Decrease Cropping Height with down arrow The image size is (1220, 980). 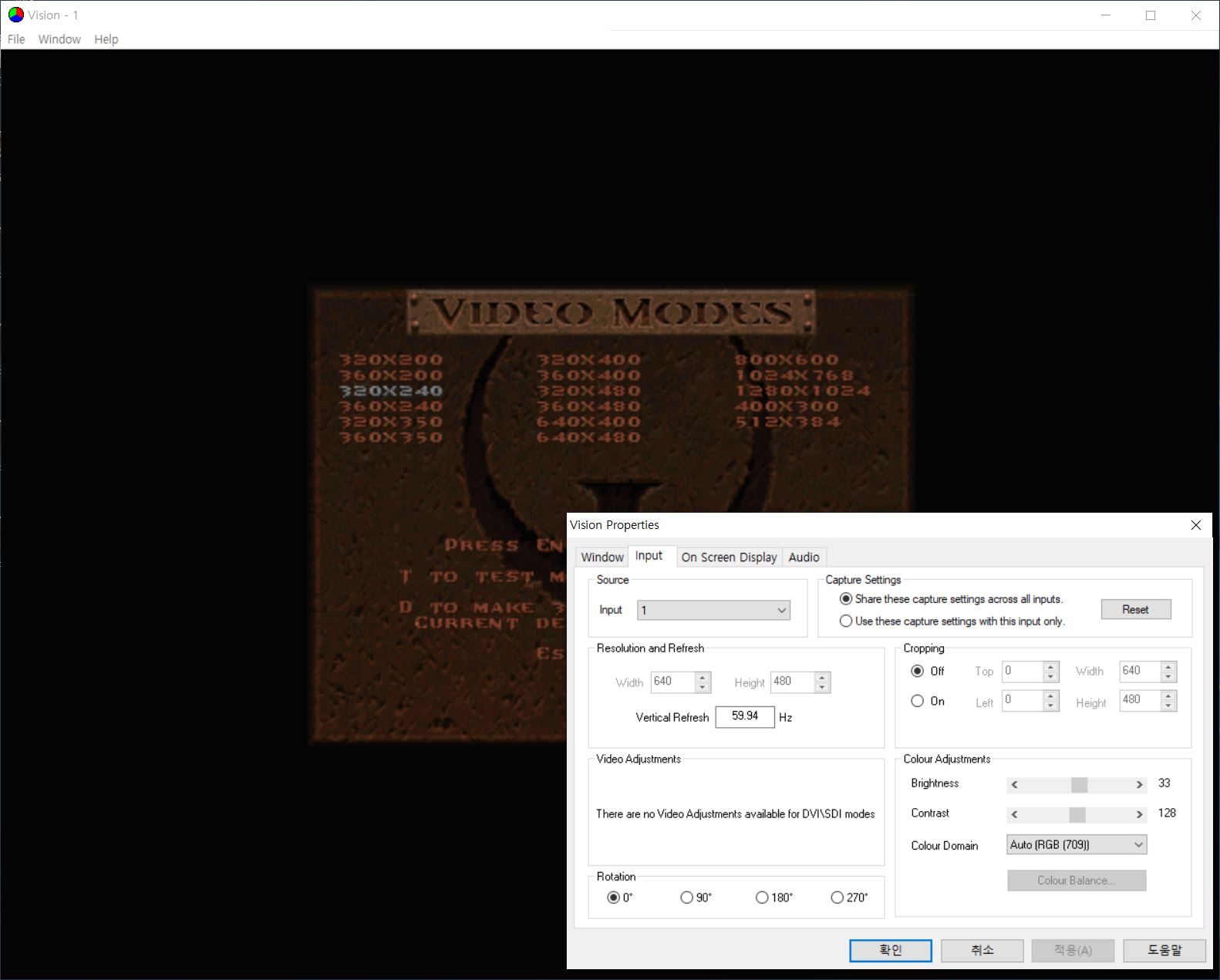(1169, 706)
